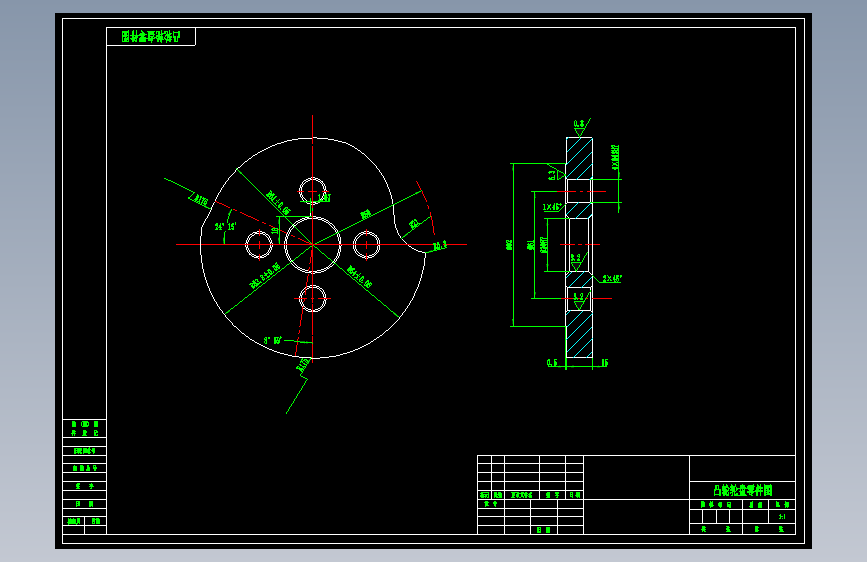867x562 pixels.
Task: Click the R175 leader label on the cam's left side
Action: click(x=201, y=200)
